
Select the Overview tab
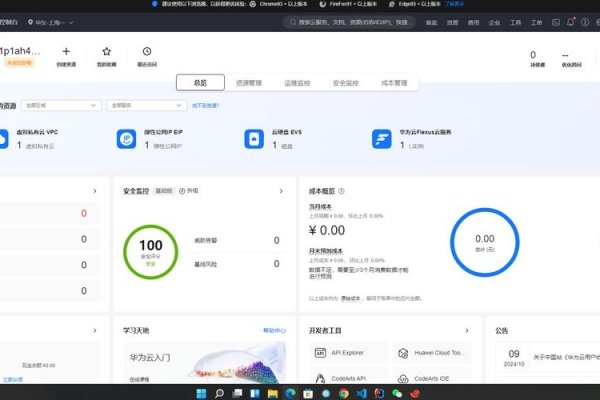pyautogui.click(x=200, y=83)
